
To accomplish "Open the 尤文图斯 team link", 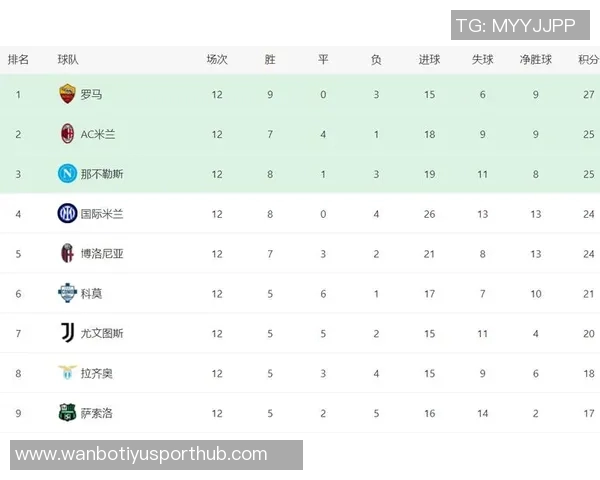I will click(102, 333).
